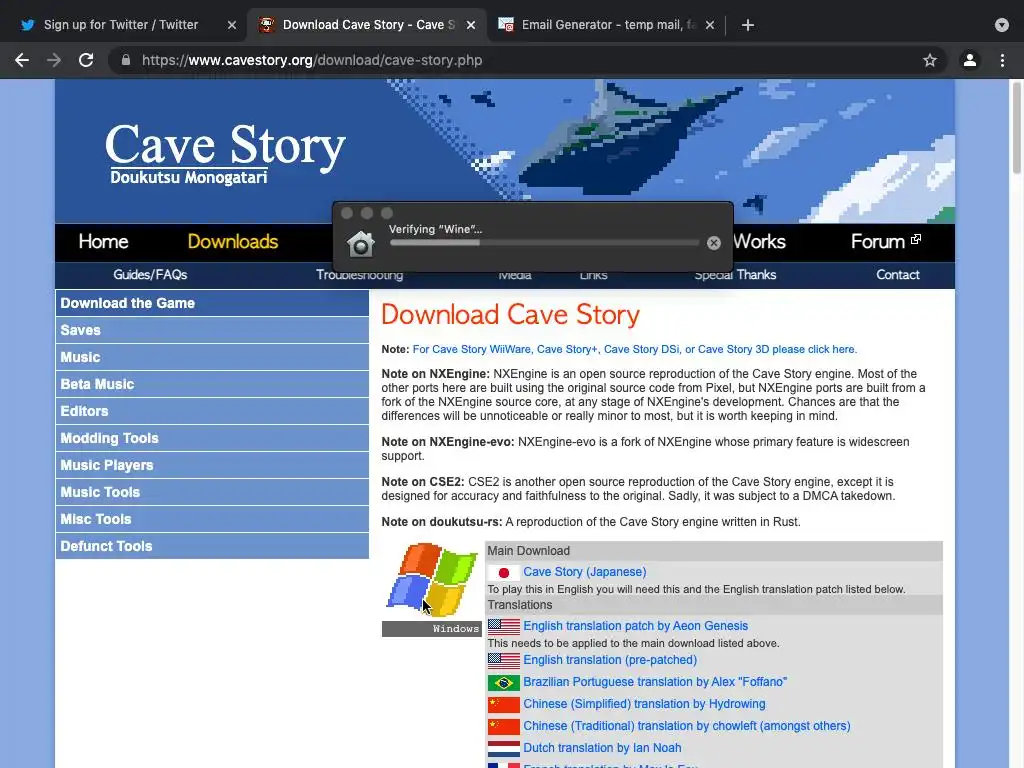The height and width of the screenshot is (768, 1024).
Task: Bookmark this page with the star icon
Action: coord(930,60)
